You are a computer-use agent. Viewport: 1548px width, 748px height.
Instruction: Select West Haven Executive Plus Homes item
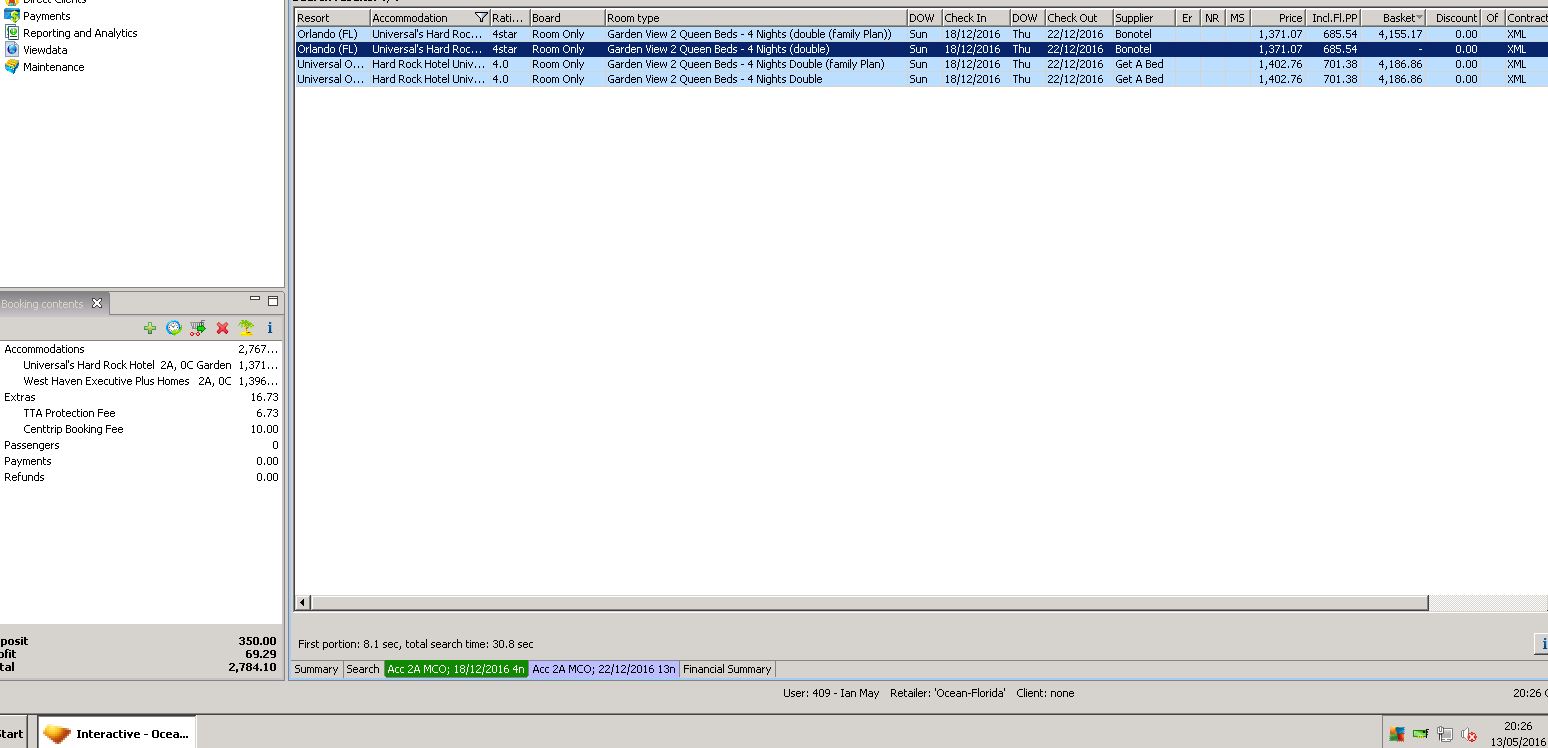[141, 381]
